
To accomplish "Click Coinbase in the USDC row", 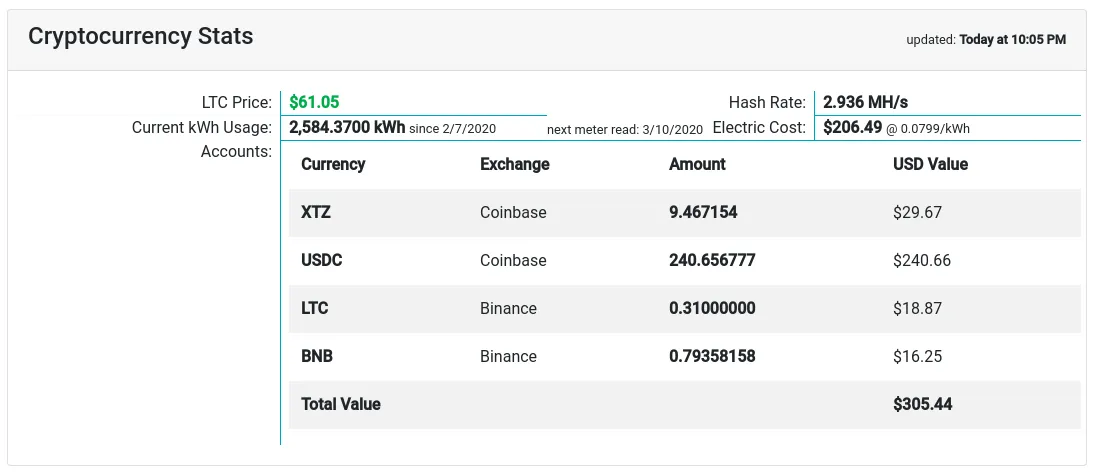I will click(513, 260).
